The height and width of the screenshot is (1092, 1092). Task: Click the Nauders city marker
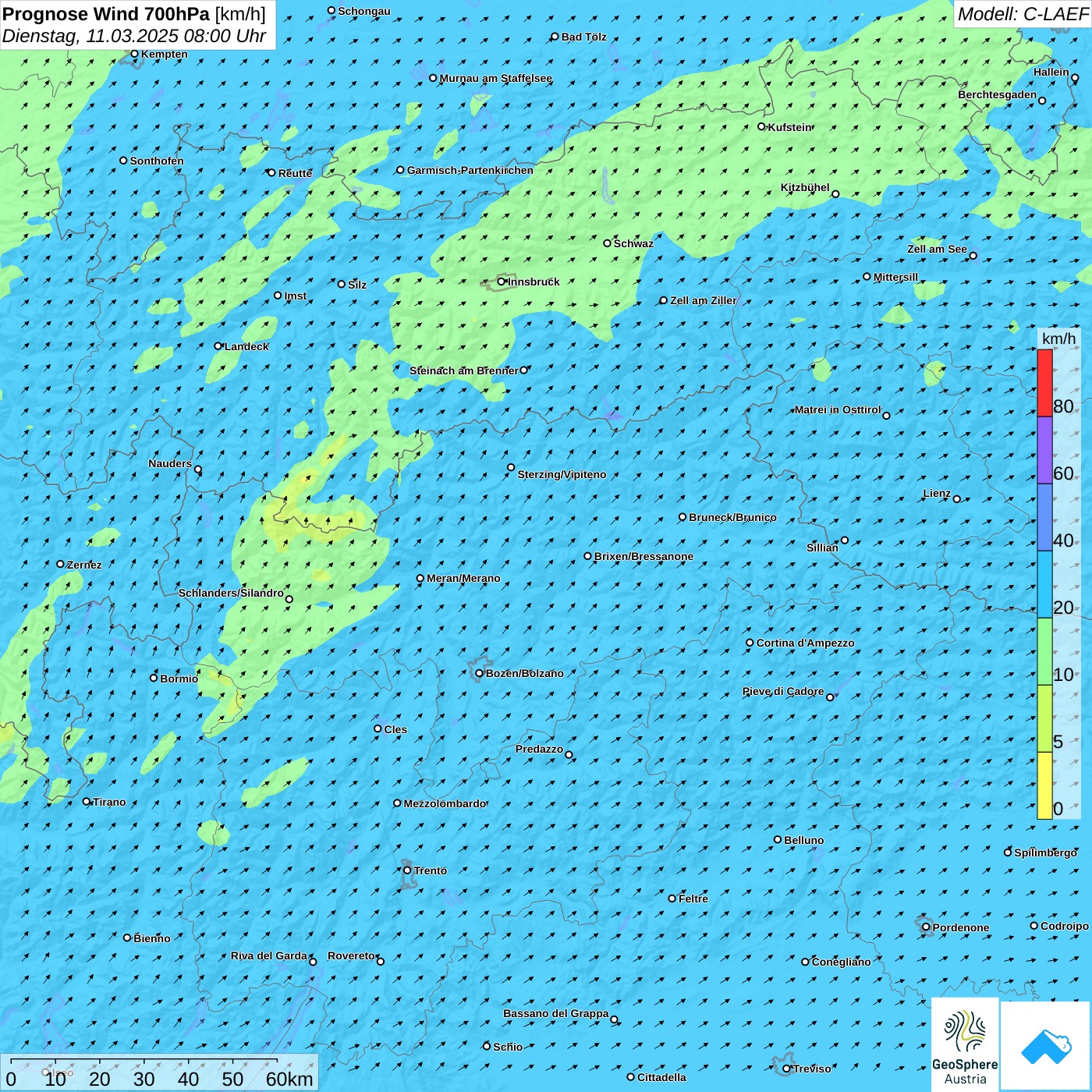198,470
